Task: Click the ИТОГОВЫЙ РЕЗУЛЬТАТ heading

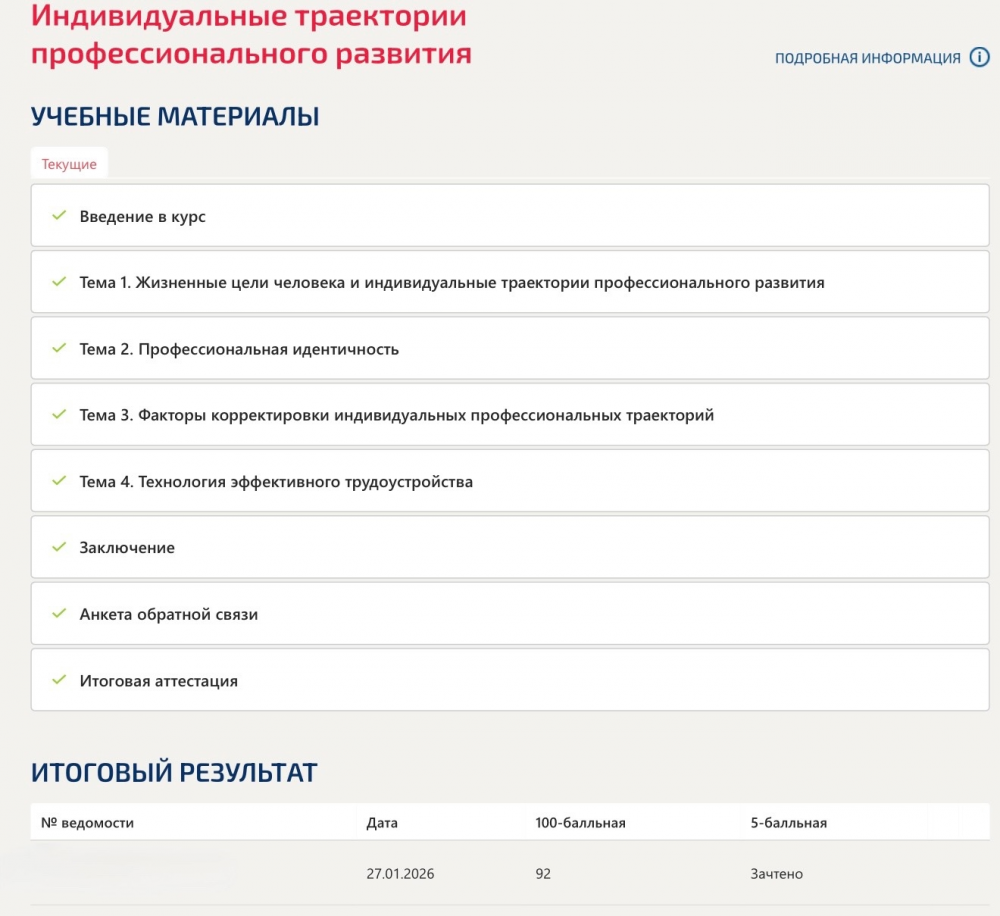Action: tap(174, 772)
